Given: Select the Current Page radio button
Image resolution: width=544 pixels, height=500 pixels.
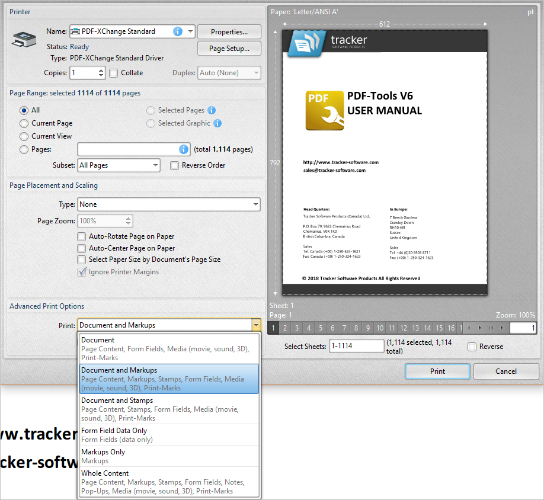Looking at the screenshot, I should (24, 124).
